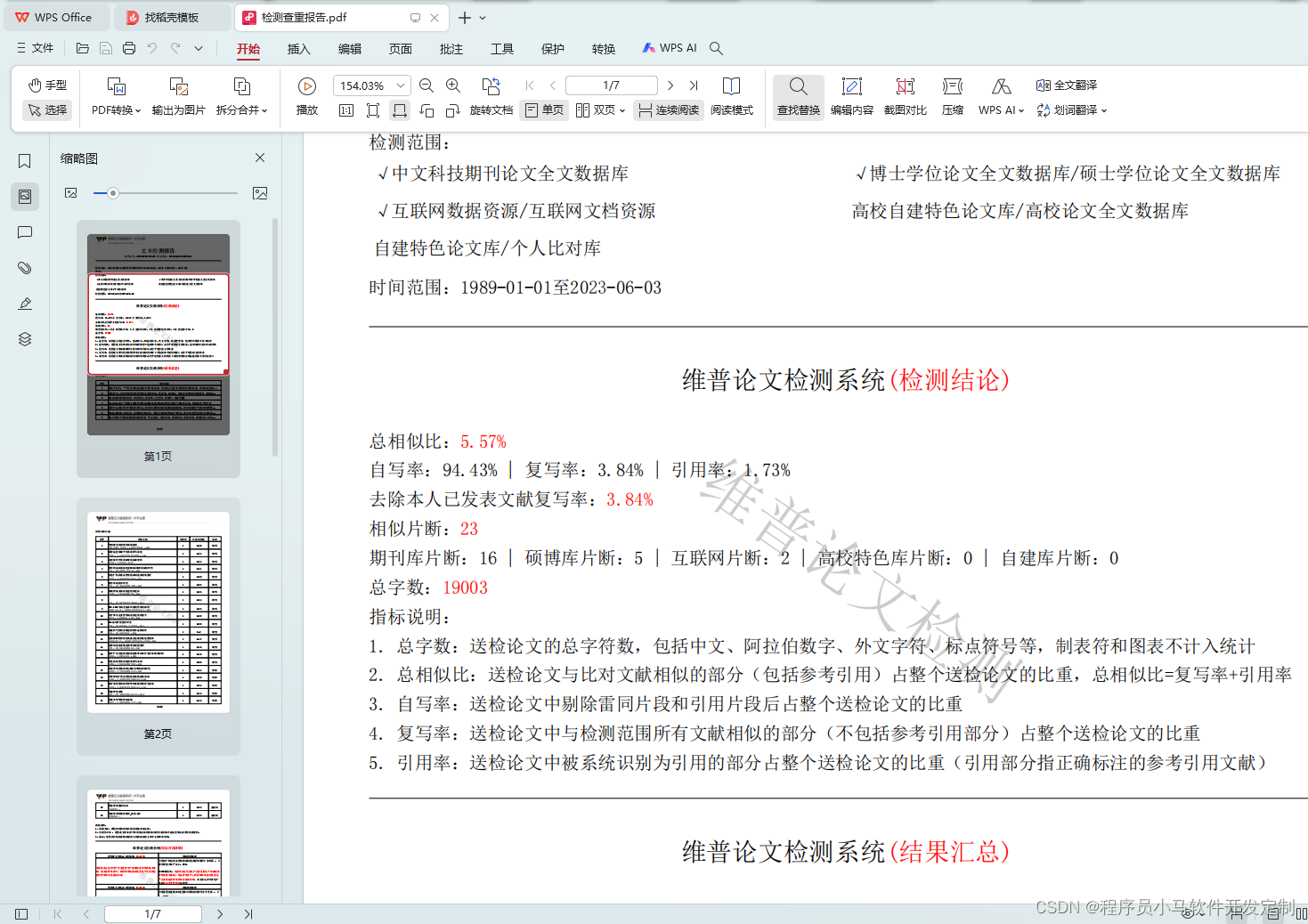Viewport: 1308px width, 924px height.
Task: Click smaller thumbnails image icon
Action: pos(71,193)
